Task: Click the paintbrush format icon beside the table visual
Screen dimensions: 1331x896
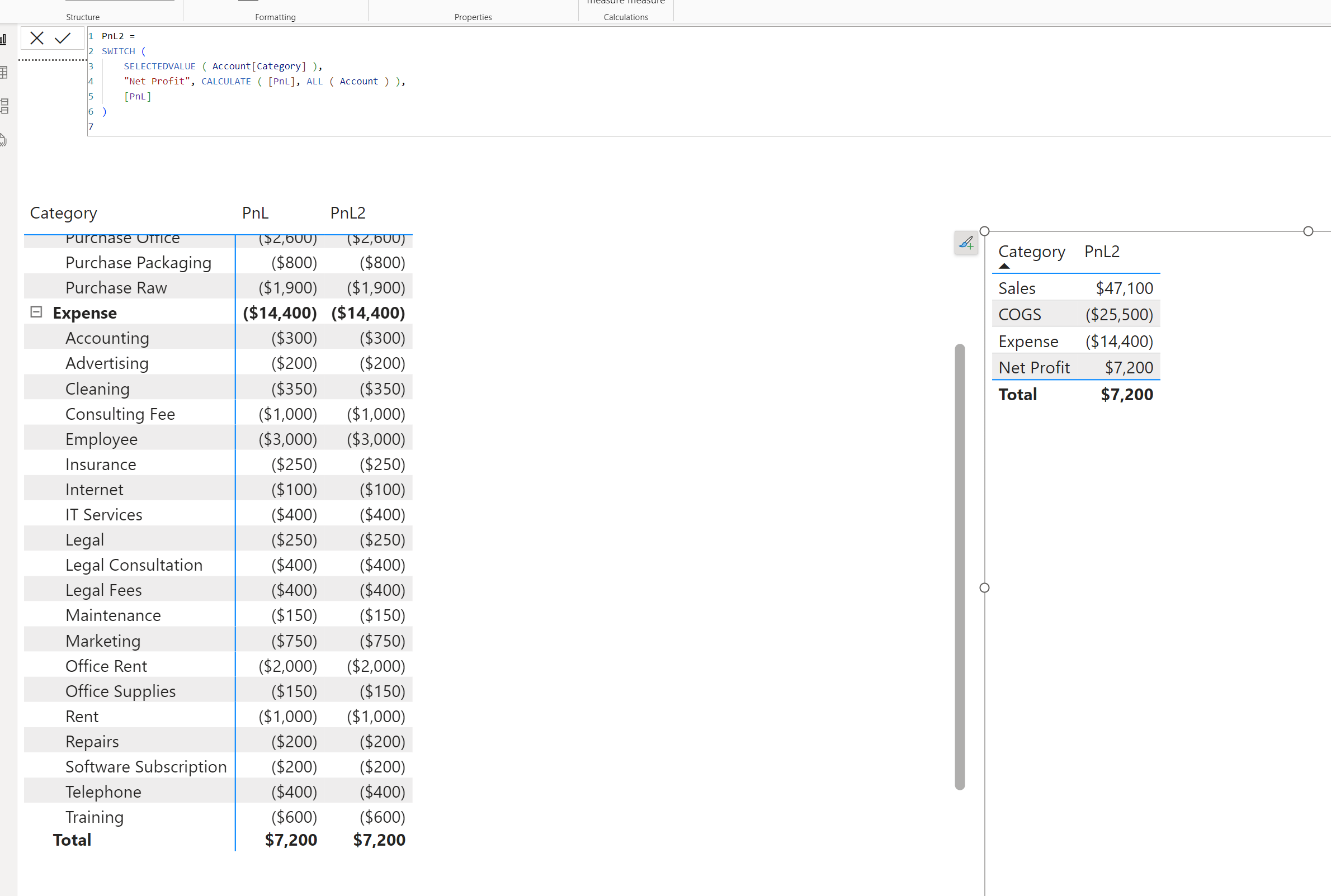Action: (x=966, y=244)
